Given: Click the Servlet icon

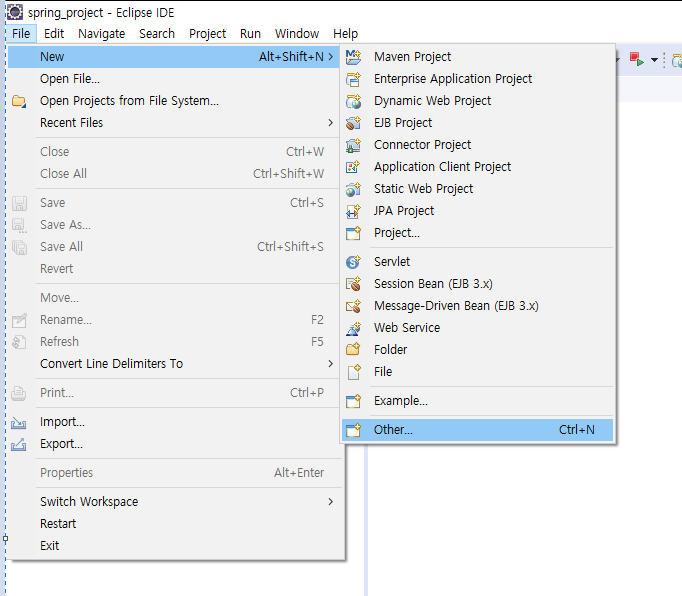Looking at the screenshot, I should click(353, 262).
